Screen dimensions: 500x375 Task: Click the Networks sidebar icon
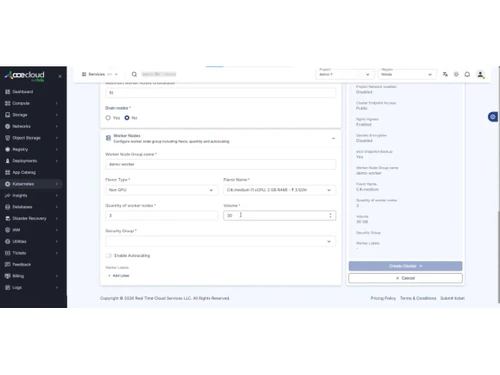(x=8, y=126)
